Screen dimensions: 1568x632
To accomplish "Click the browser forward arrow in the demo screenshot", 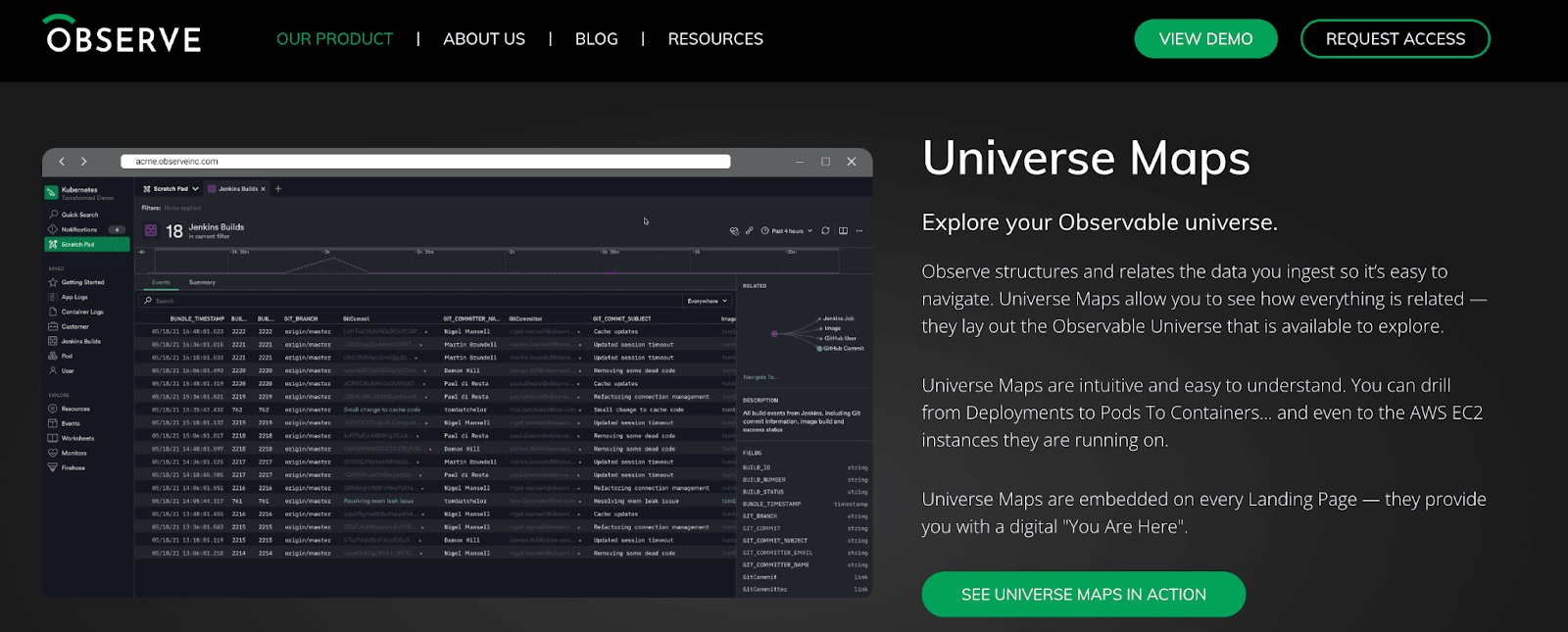I will pyautogui.click(x=84, y=162).
